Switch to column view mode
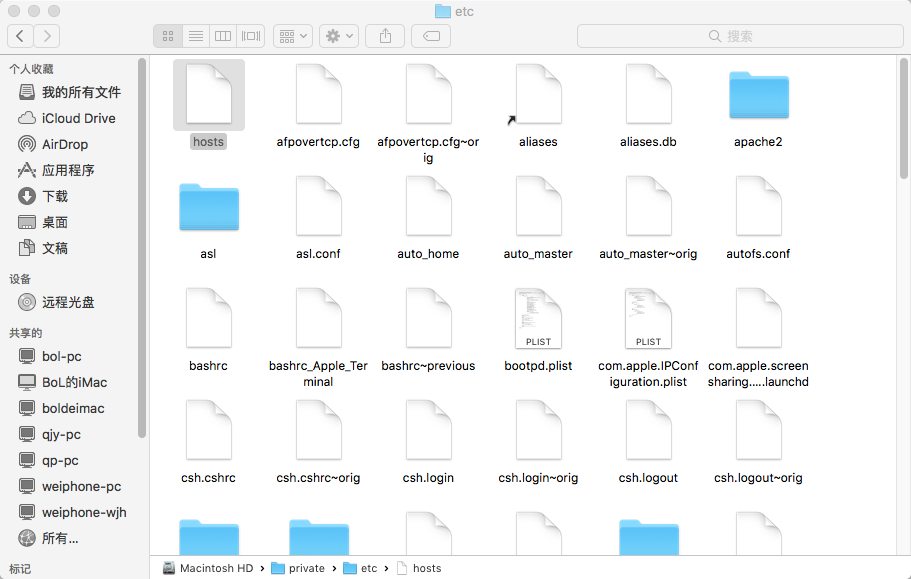 223,36
